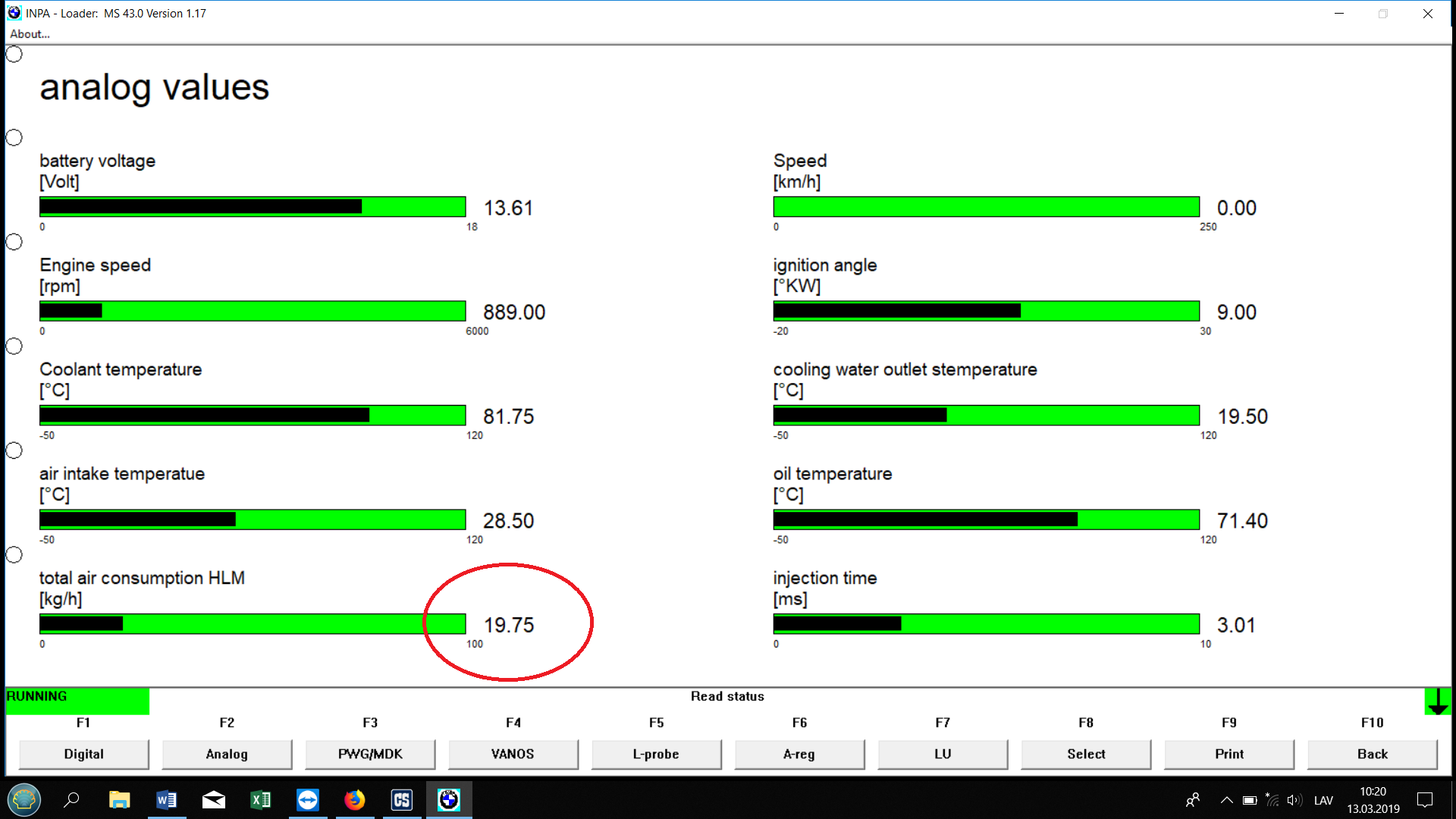Open the Action Center notifications panel
Screen dimensions: 1456x819
1425,800
